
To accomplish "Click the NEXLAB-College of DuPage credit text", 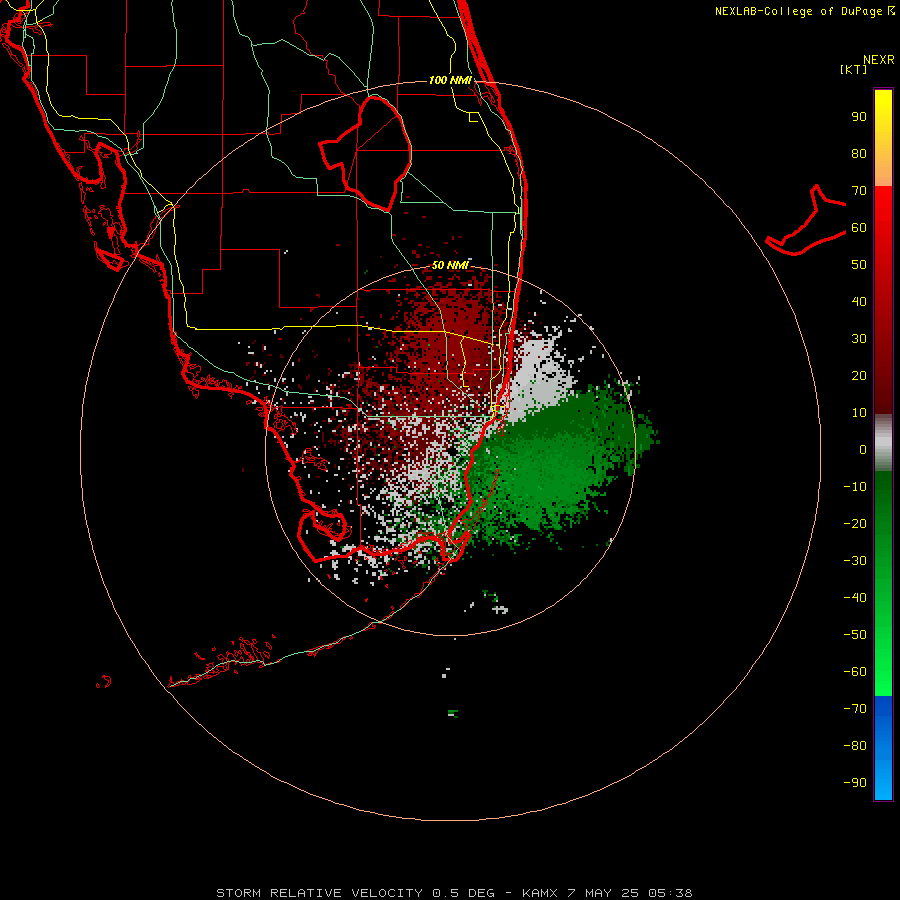I will pos(805,11).
